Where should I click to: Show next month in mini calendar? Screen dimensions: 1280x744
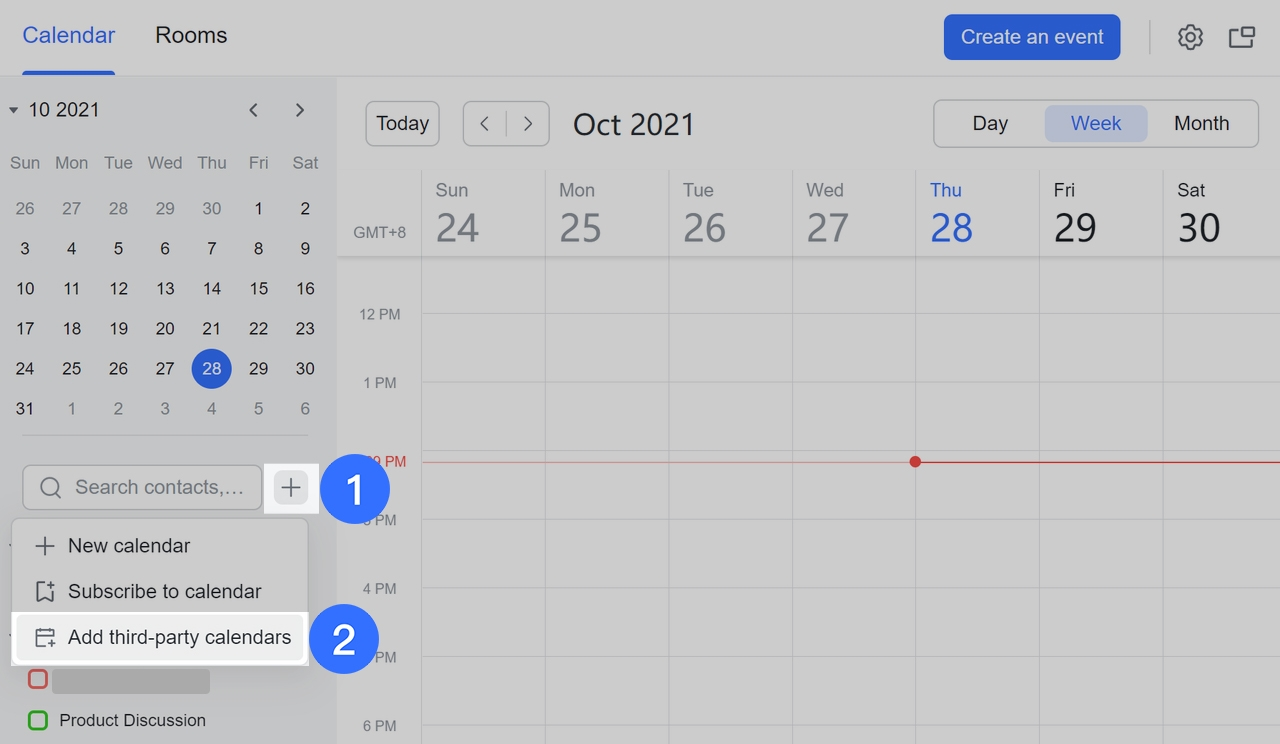(300, 110)
